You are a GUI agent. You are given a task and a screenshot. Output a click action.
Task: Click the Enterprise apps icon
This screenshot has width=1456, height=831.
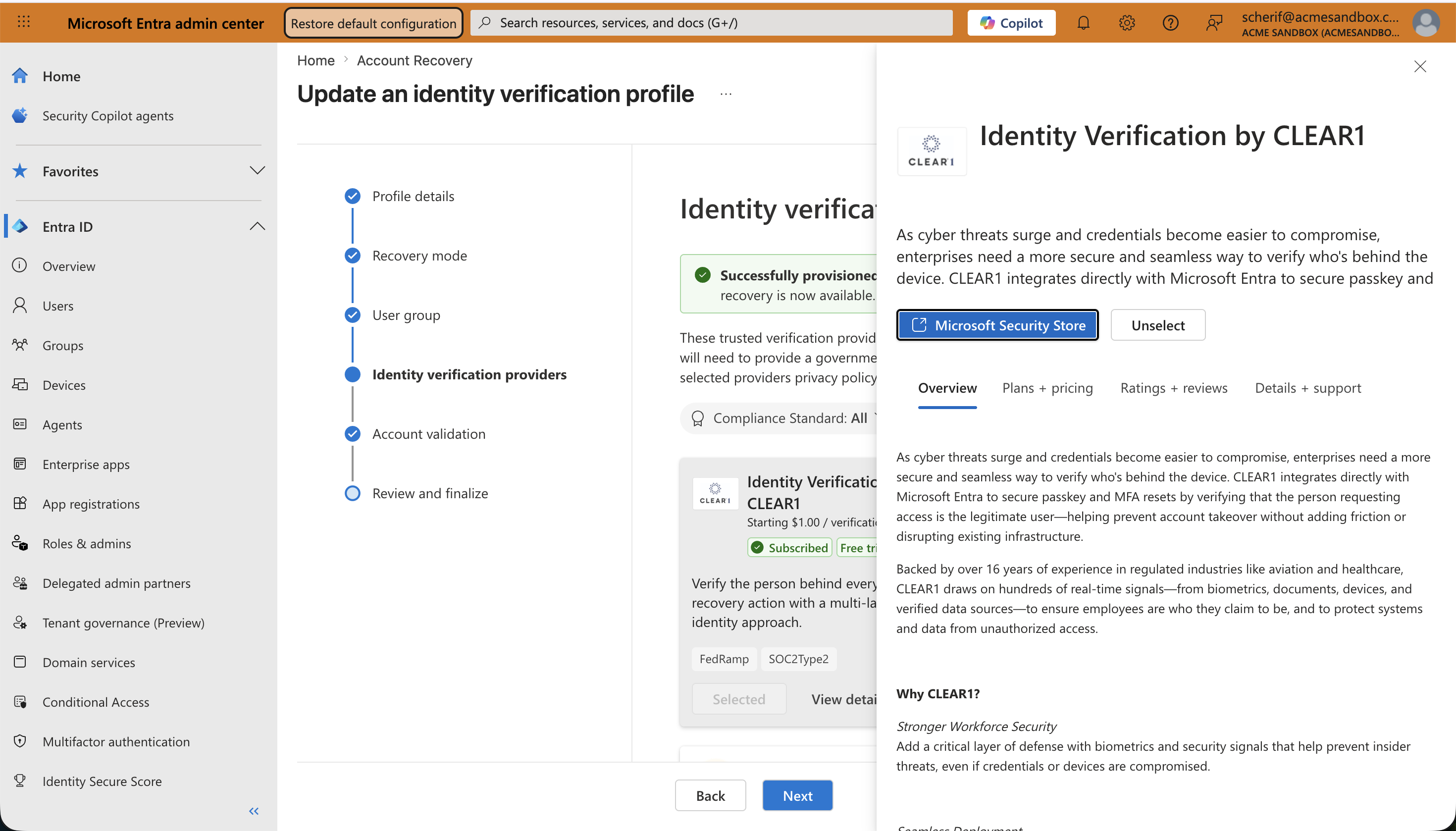pyautogui.click(x=20, y=464)
